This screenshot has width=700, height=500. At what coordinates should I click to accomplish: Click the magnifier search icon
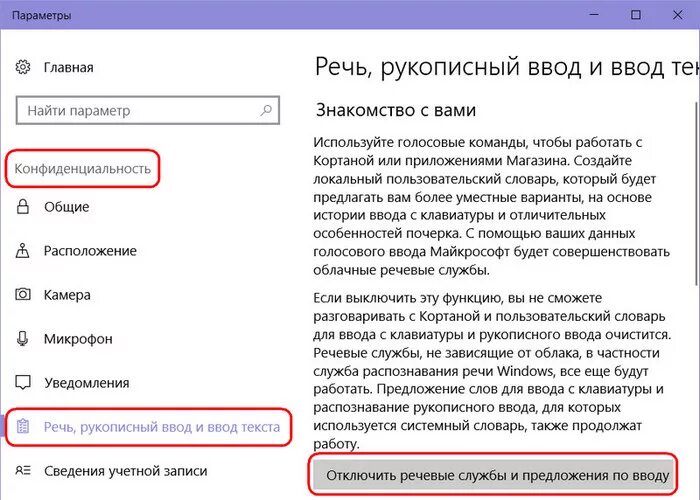(x=266, y=110)
